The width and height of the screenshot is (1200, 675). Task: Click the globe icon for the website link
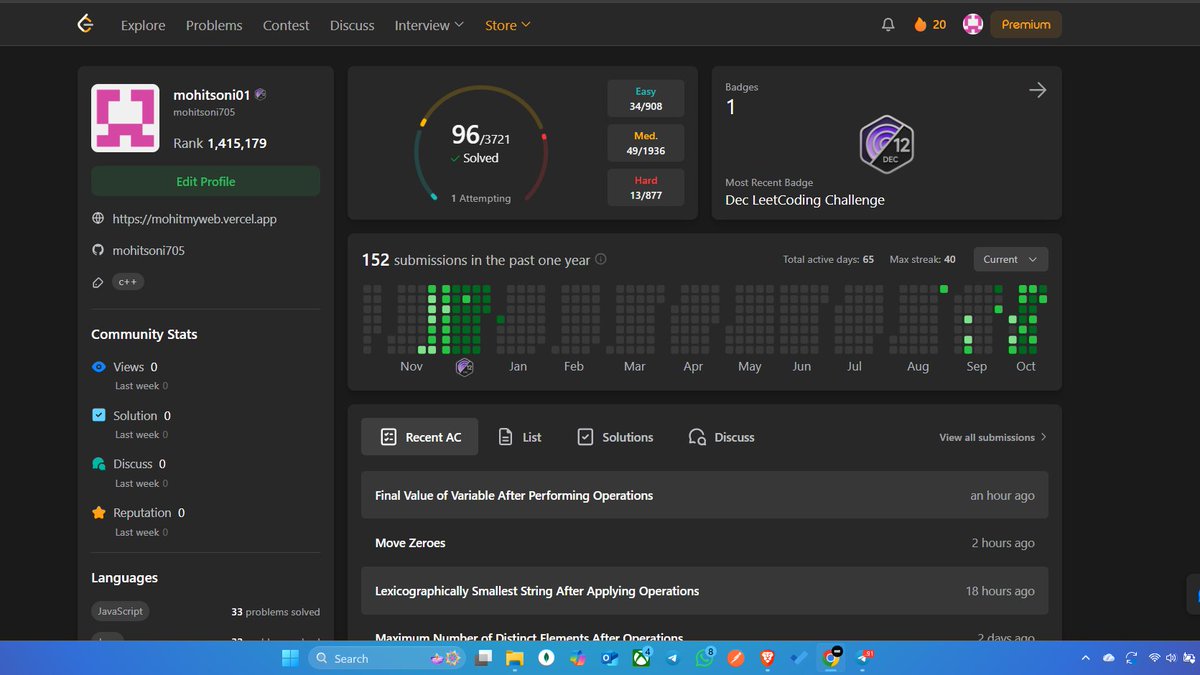pos(98,218)
